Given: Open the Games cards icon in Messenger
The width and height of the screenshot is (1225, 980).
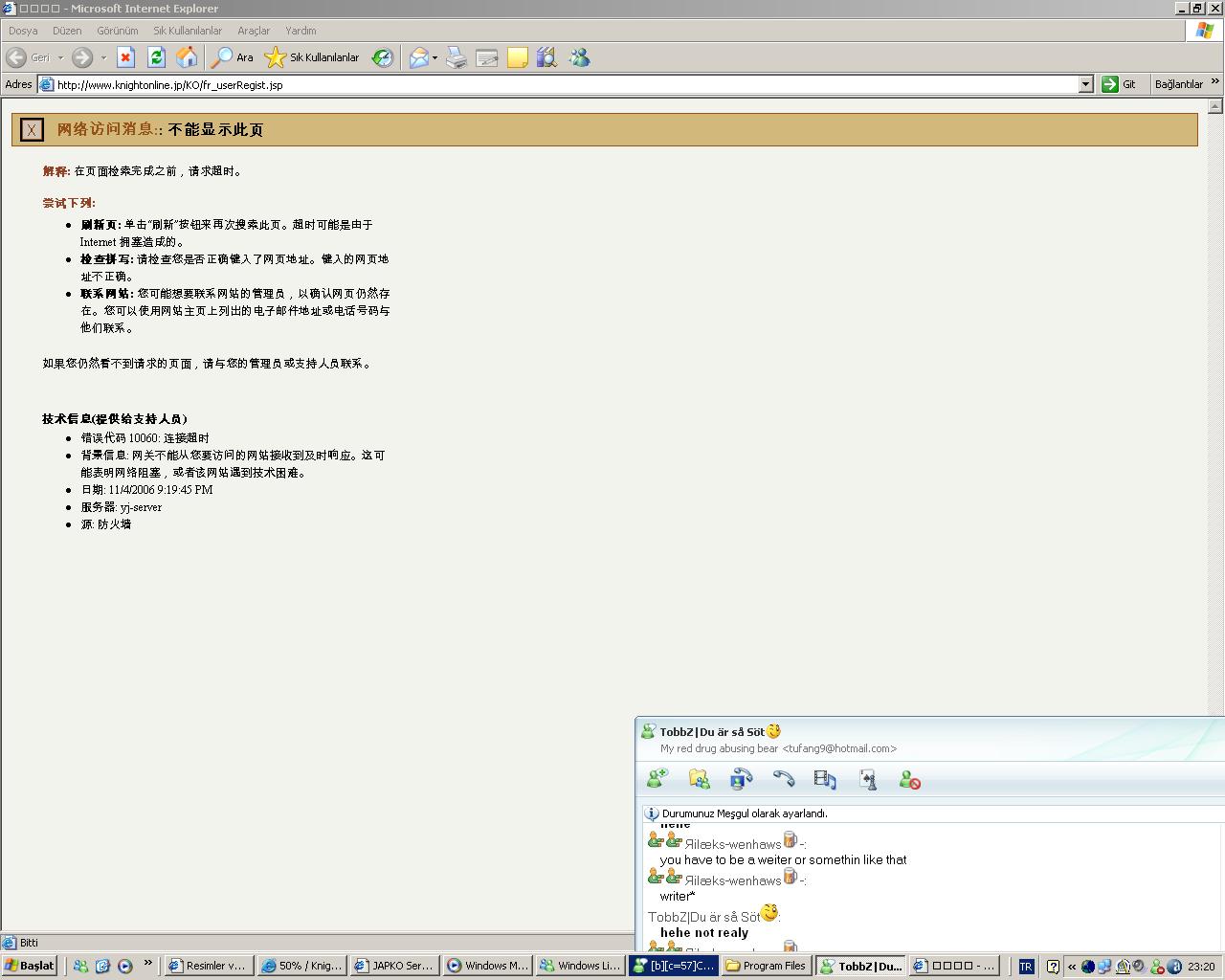Looking at the screenshot, I should tap(867, 779).
